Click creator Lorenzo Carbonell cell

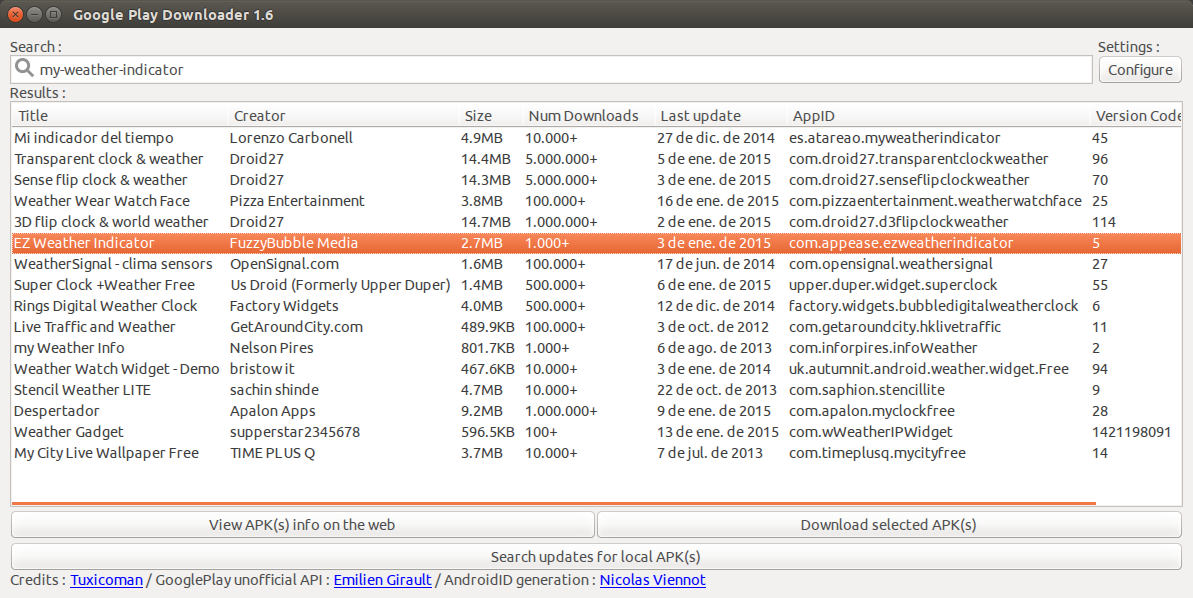pos(291,138)
